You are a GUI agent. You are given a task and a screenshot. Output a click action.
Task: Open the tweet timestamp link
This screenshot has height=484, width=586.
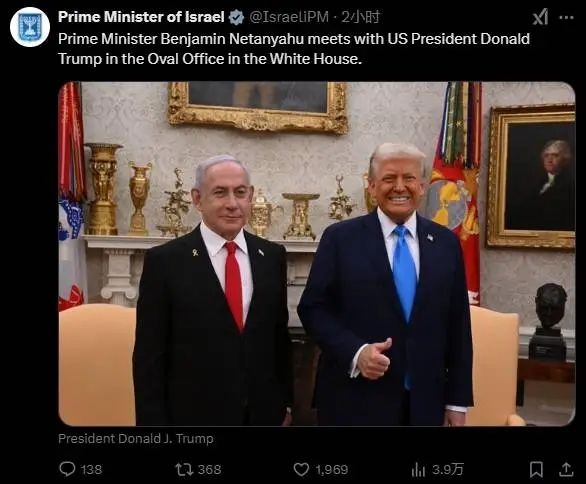[360, 17]
